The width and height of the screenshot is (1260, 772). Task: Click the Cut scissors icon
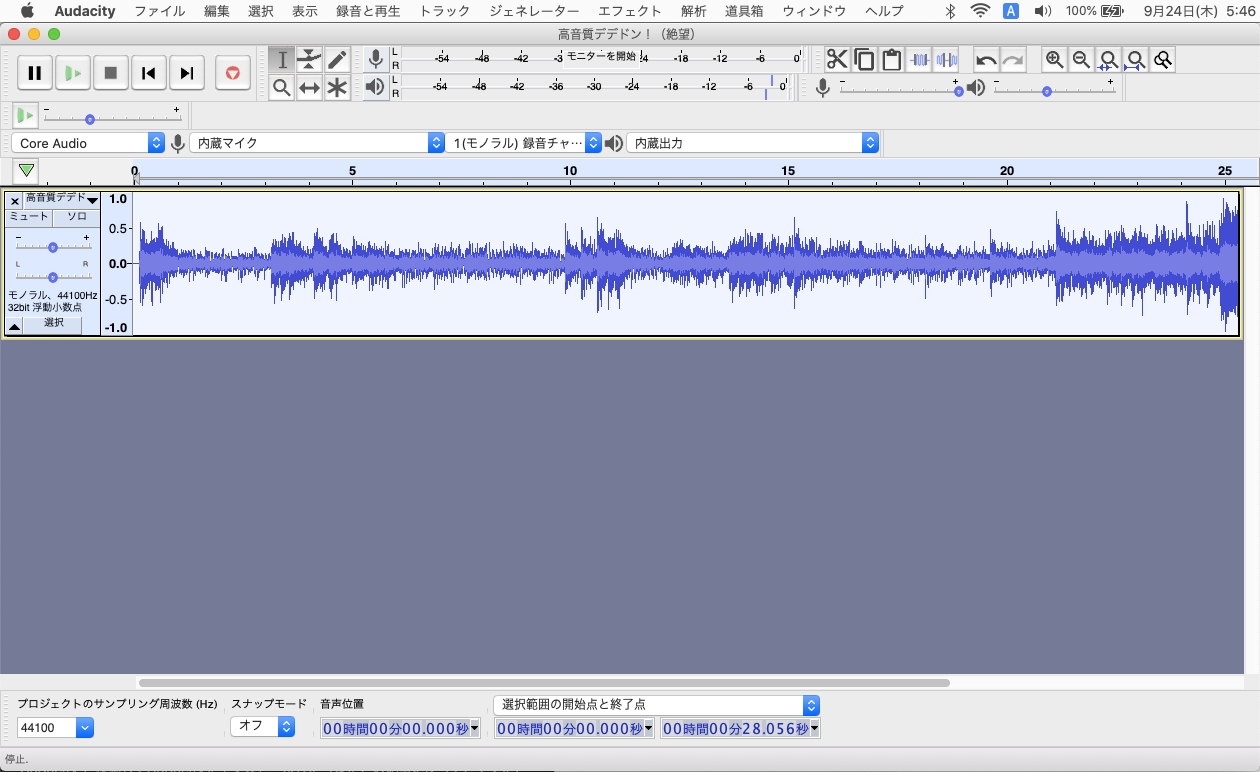837,60
